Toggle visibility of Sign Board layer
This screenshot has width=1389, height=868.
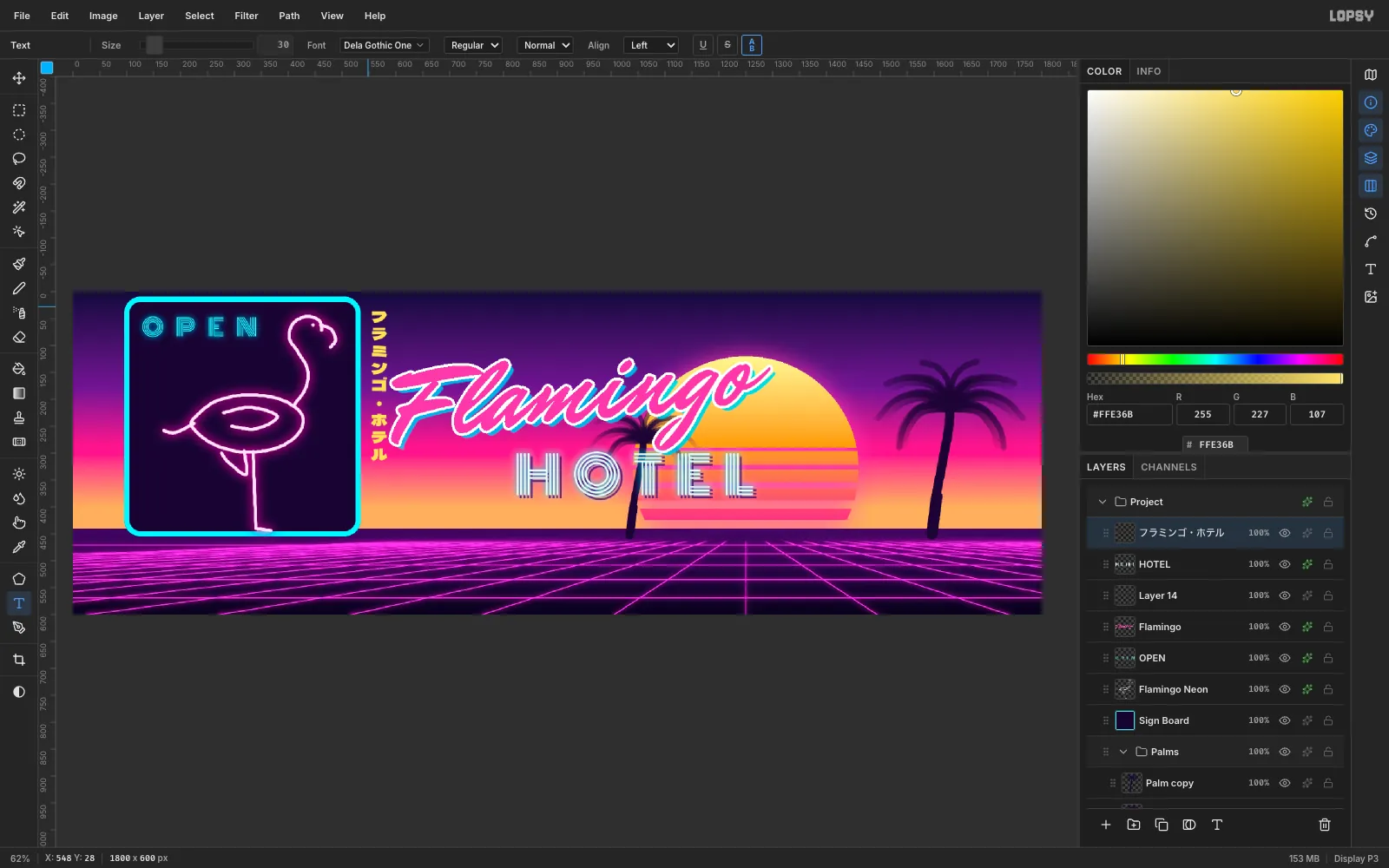1285,720
